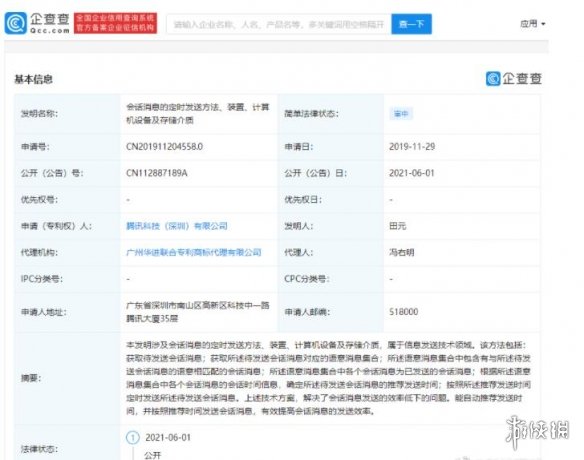The image size is (584, 460).
Task: Click the 申请人邮编 label
Action: (x=307, y=312)
